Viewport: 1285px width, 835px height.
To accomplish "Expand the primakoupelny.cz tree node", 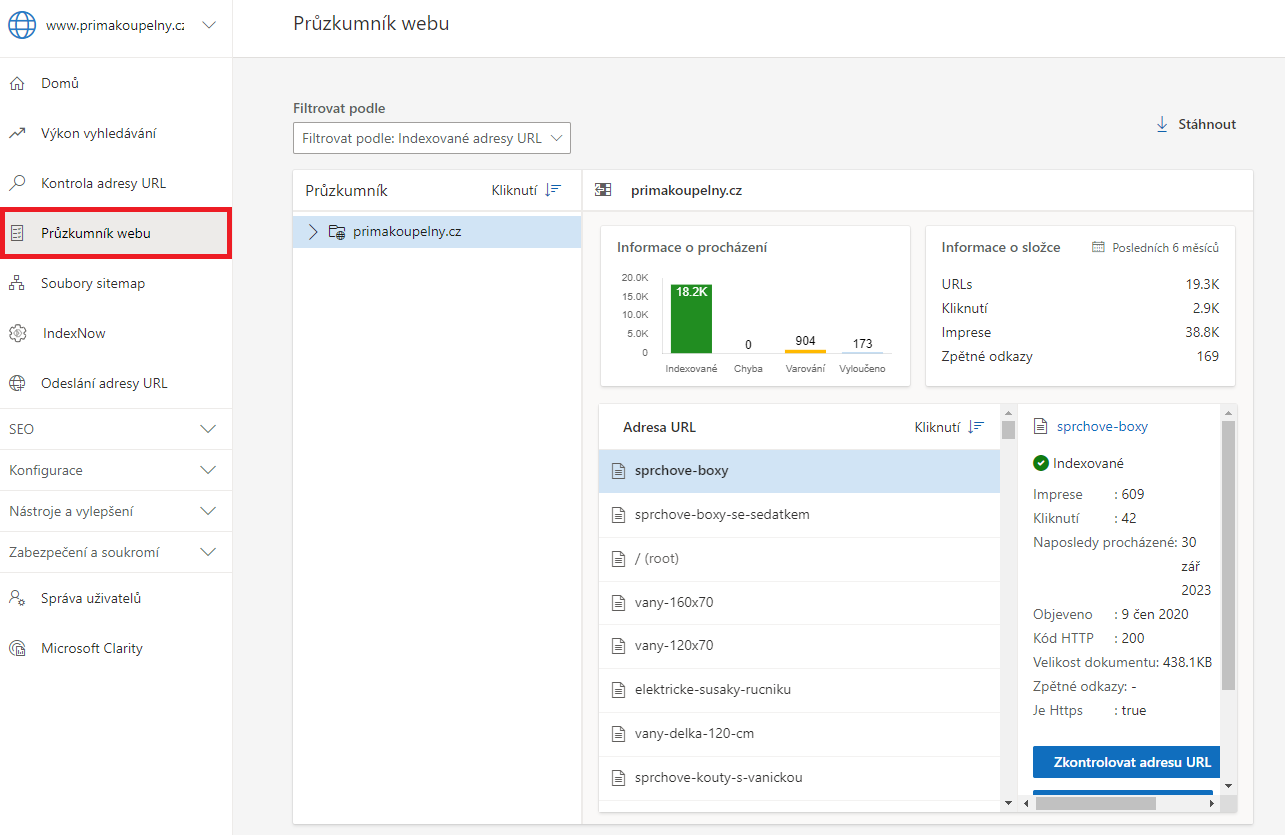I will (x=313, y=232).
